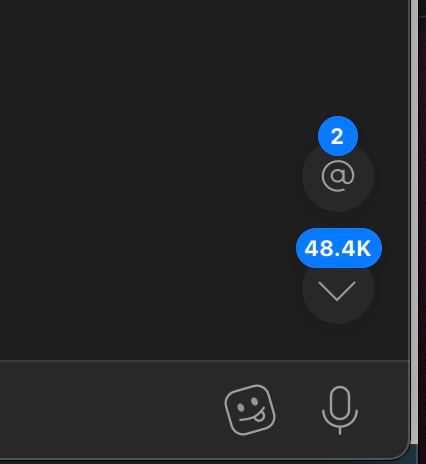Viewport: 426px width, 464px height.
Task: Click the 48.4K unread messages badge
Action: 339,248
